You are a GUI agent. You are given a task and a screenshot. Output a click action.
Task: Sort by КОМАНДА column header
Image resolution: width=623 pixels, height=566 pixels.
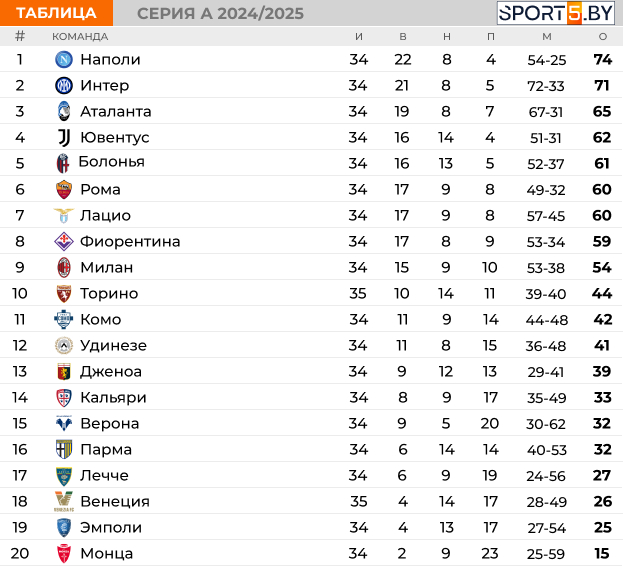(80, 37)
